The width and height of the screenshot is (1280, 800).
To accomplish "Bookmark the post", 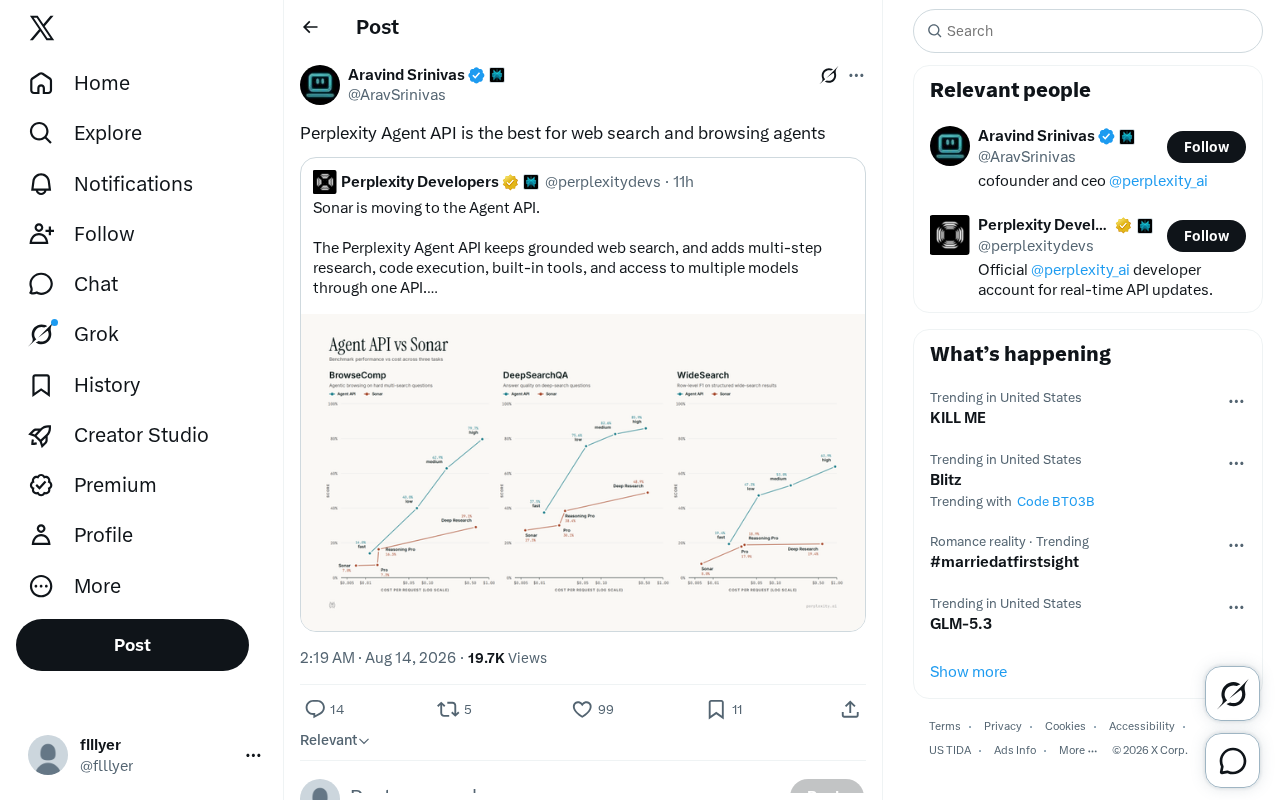I will [x=716, y=709].
